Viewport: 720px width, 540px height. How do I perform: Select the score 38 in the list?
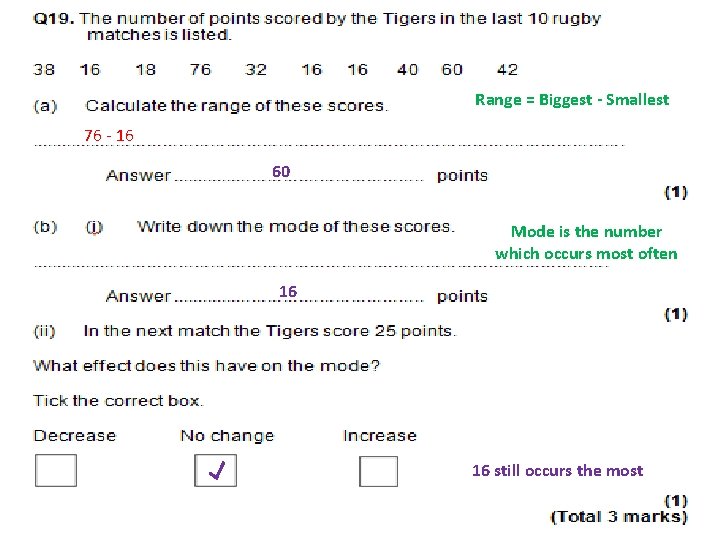[x=44, y=70]
